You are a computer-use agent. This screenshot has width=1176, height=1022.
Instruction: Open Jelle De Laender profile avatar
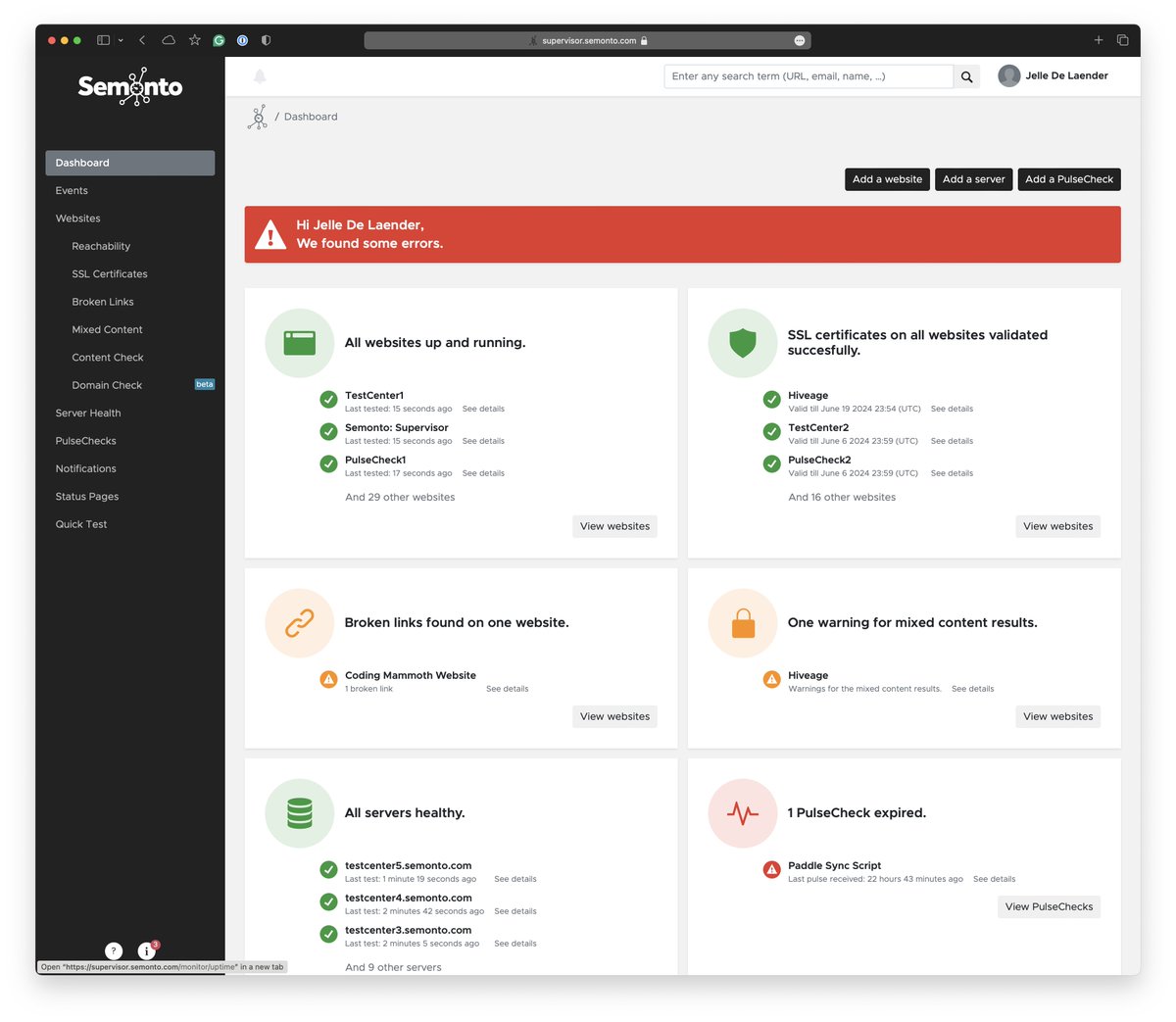tap(1009, 75)
